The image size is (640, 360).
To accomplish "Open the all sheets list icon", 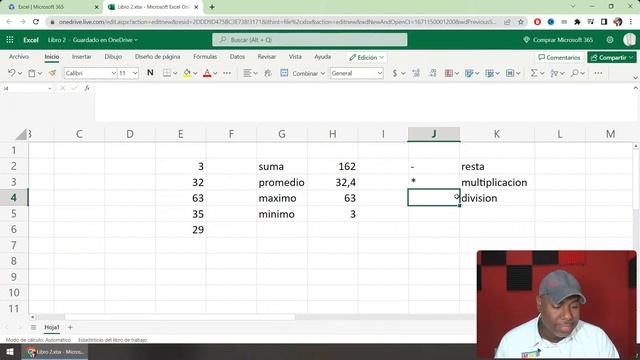I will [33, 327].
